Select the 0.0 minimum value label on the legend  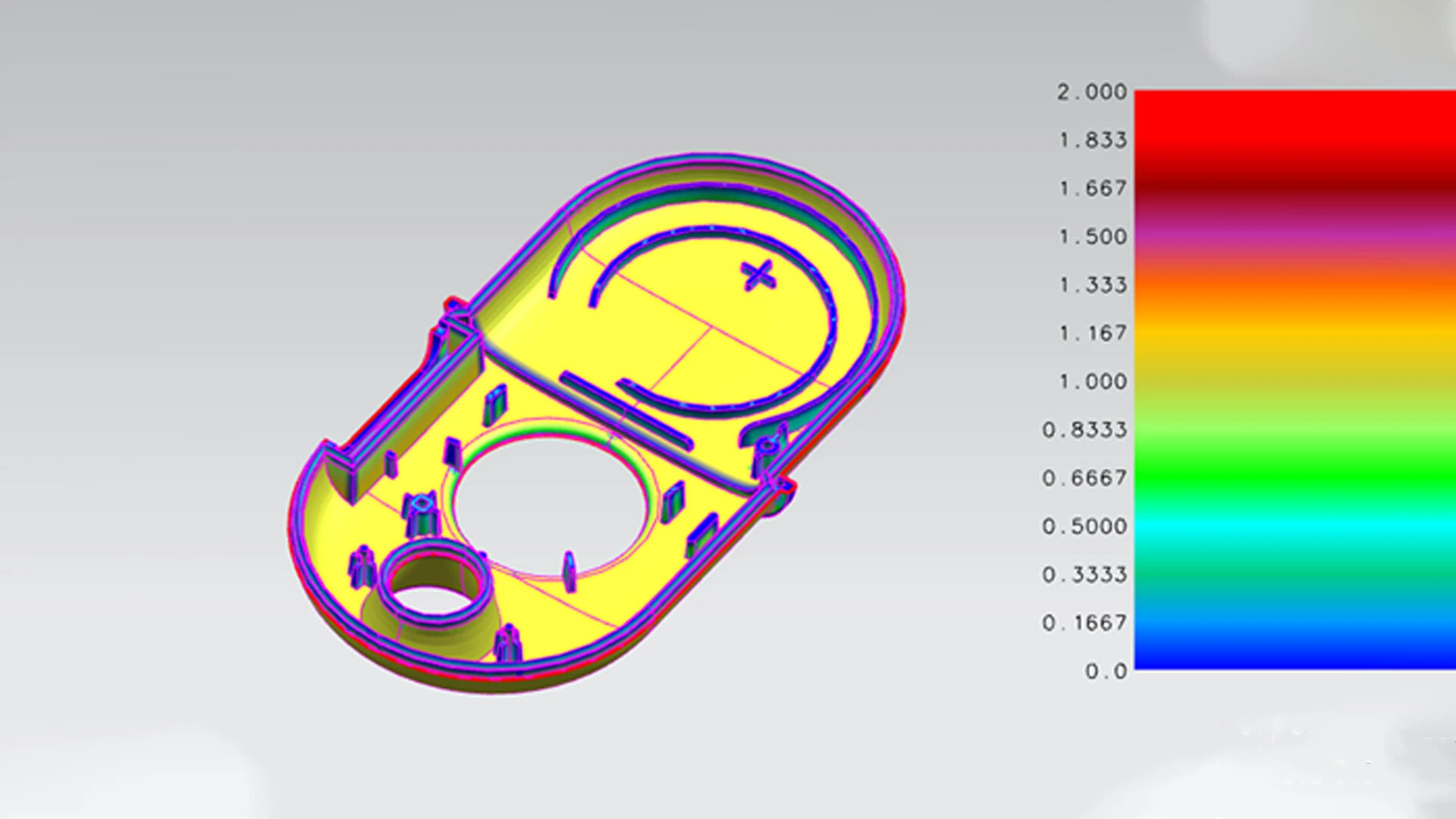(x=1106, y=670)
